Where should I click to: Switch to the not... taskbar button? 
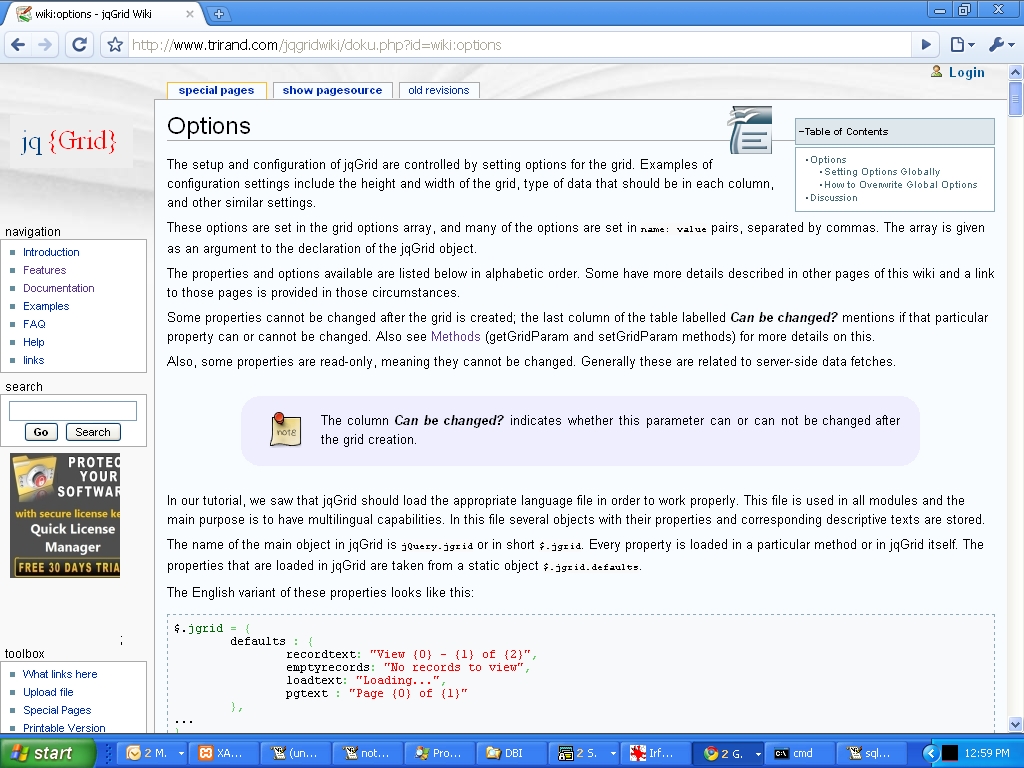pos(367,753)
